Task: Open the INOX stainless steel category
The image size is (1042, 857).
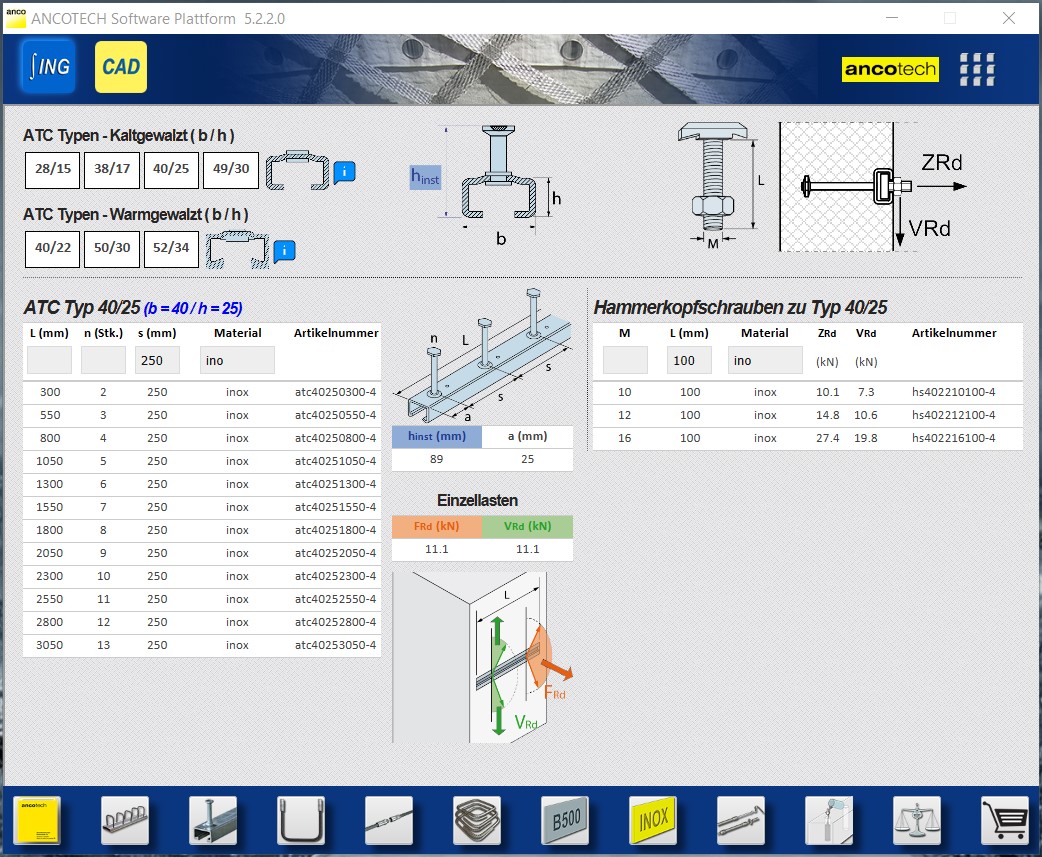Action: coord(653,821)
